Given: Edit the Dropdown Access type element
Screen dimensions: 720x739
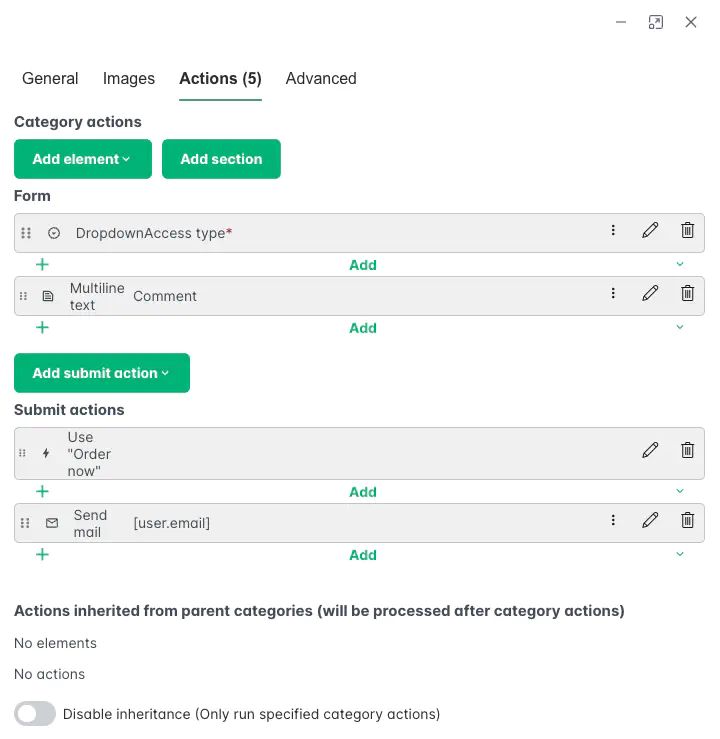Looking at the screenshot, I should 650,230.
